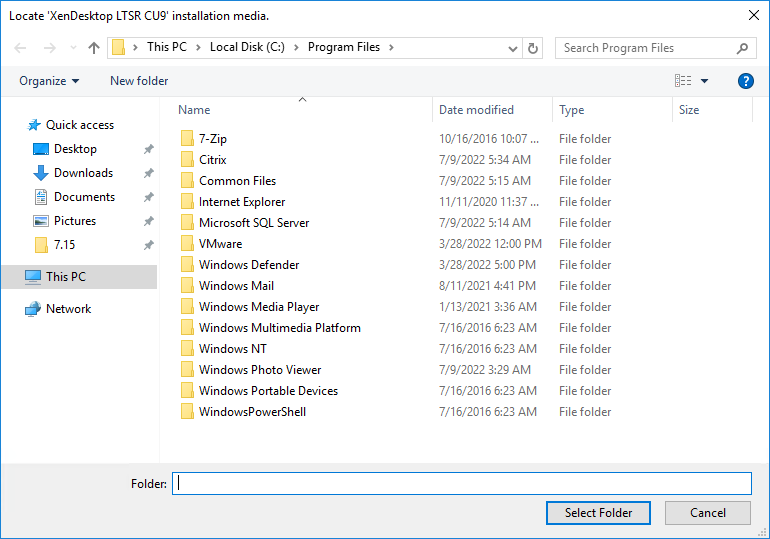Screen dimensions: 770x539
Task: Select Desktop in Quick access
Action: [75, 149]
